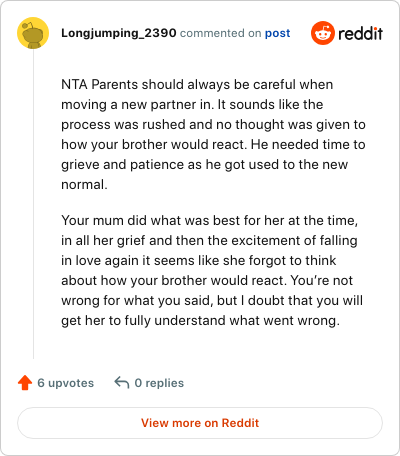This screenshot has width=400, height=456.
Task: Click the "6 upvotes" count label
Action: click(66, 383)
